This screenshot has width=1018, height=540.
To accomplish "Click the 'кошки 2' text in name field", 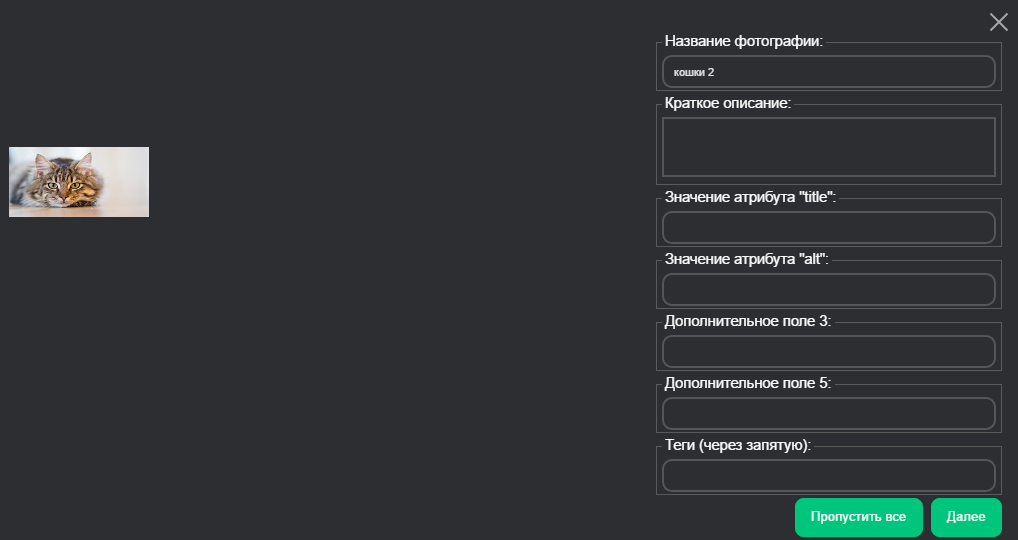I will 694,73.
